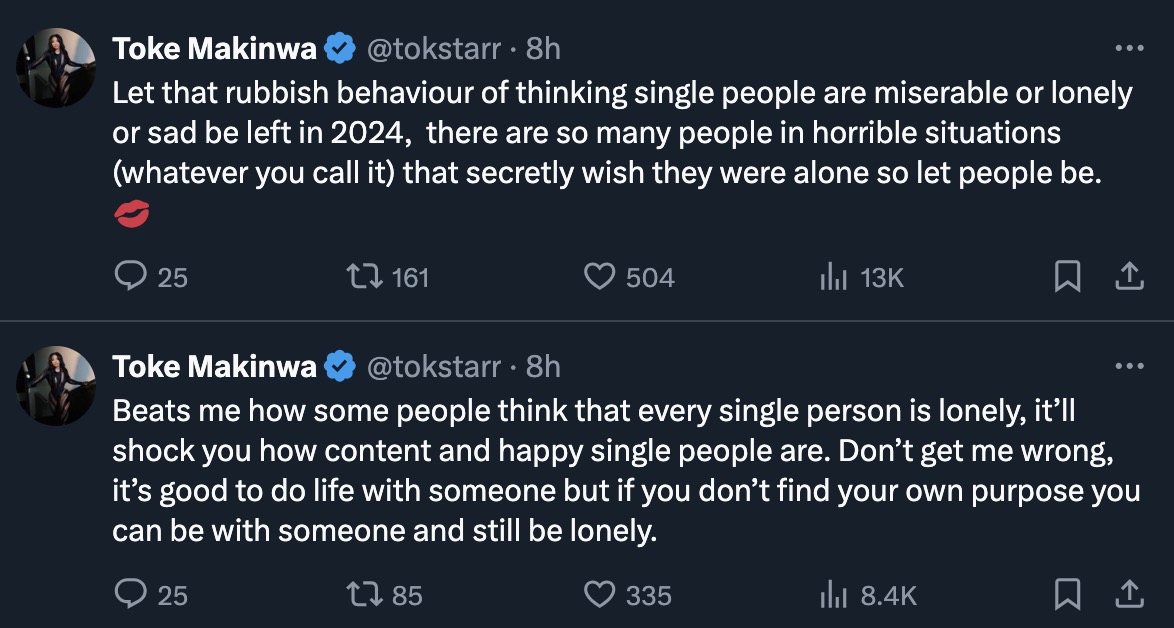
Task: Like the second tweet with 335 likes
Action: click(598, 595)
